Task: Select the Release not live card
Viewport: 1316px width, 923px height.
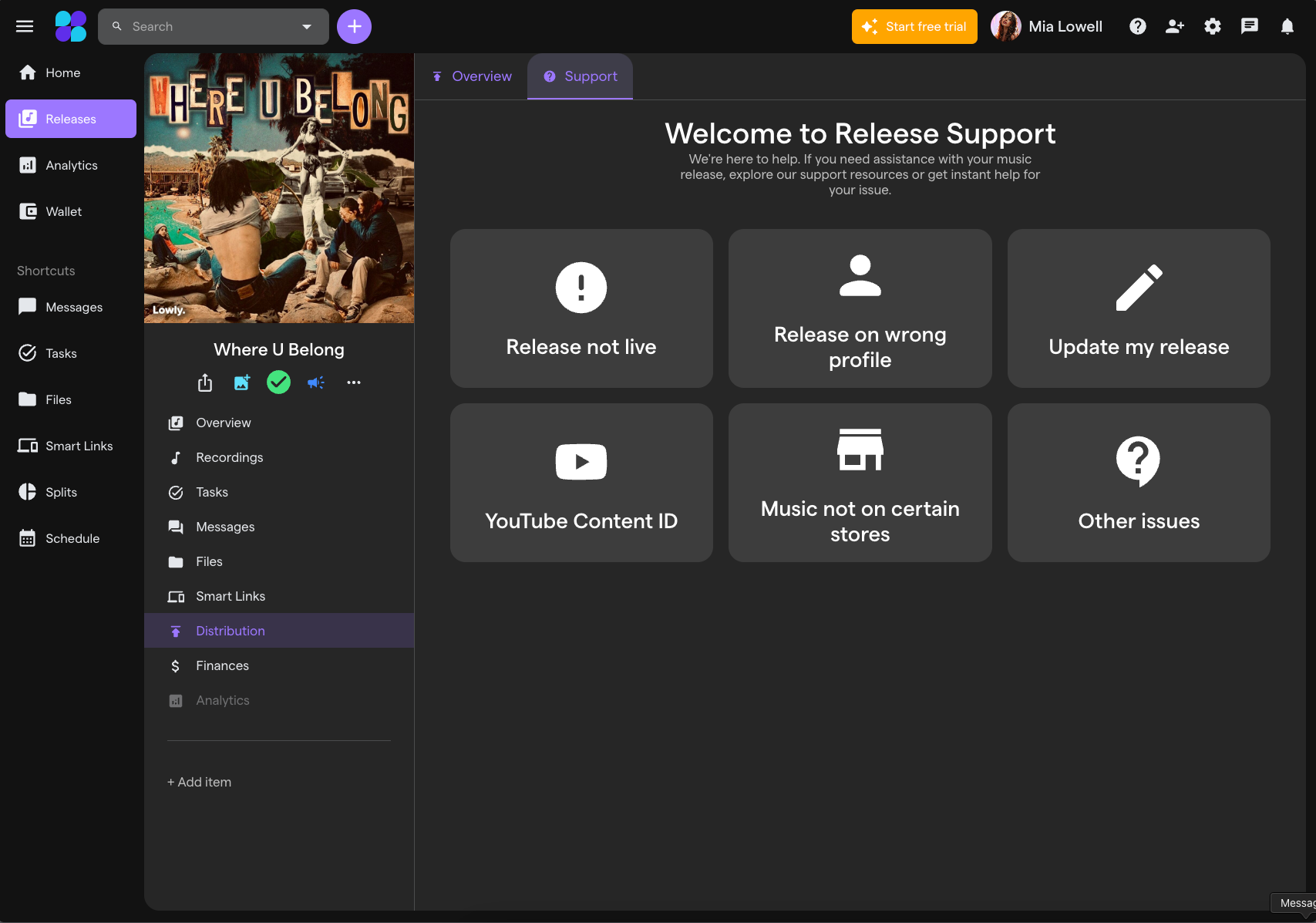Action: [581, 308]
